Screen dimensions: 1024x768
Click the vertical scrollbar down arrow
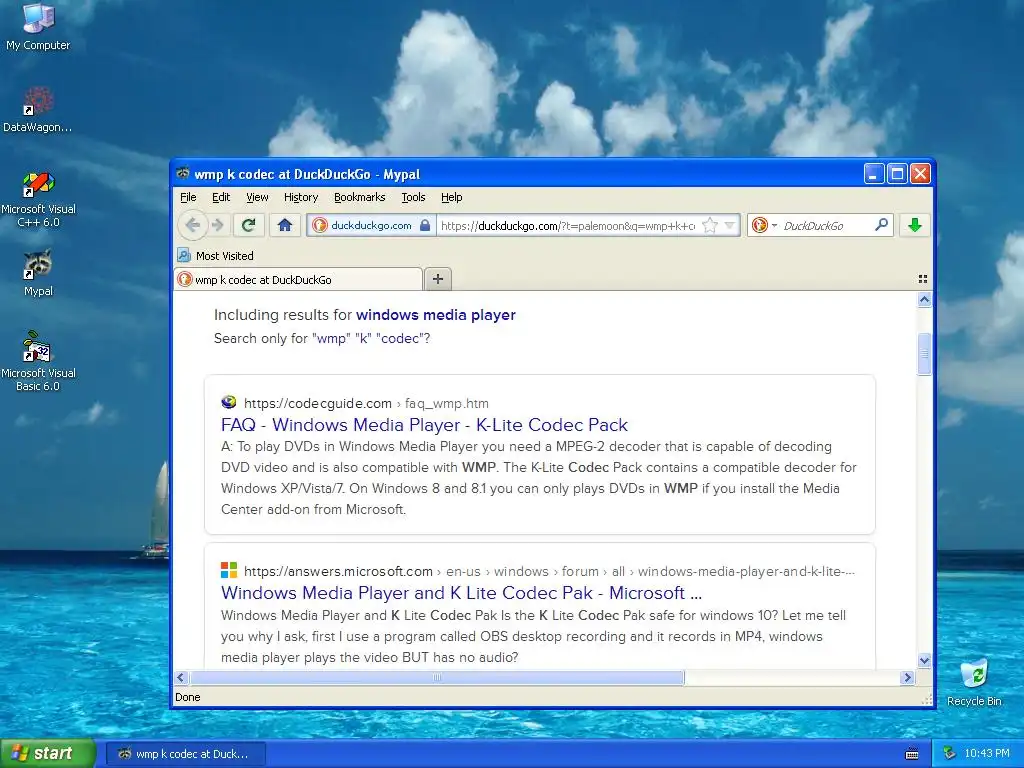click(924, 660)
